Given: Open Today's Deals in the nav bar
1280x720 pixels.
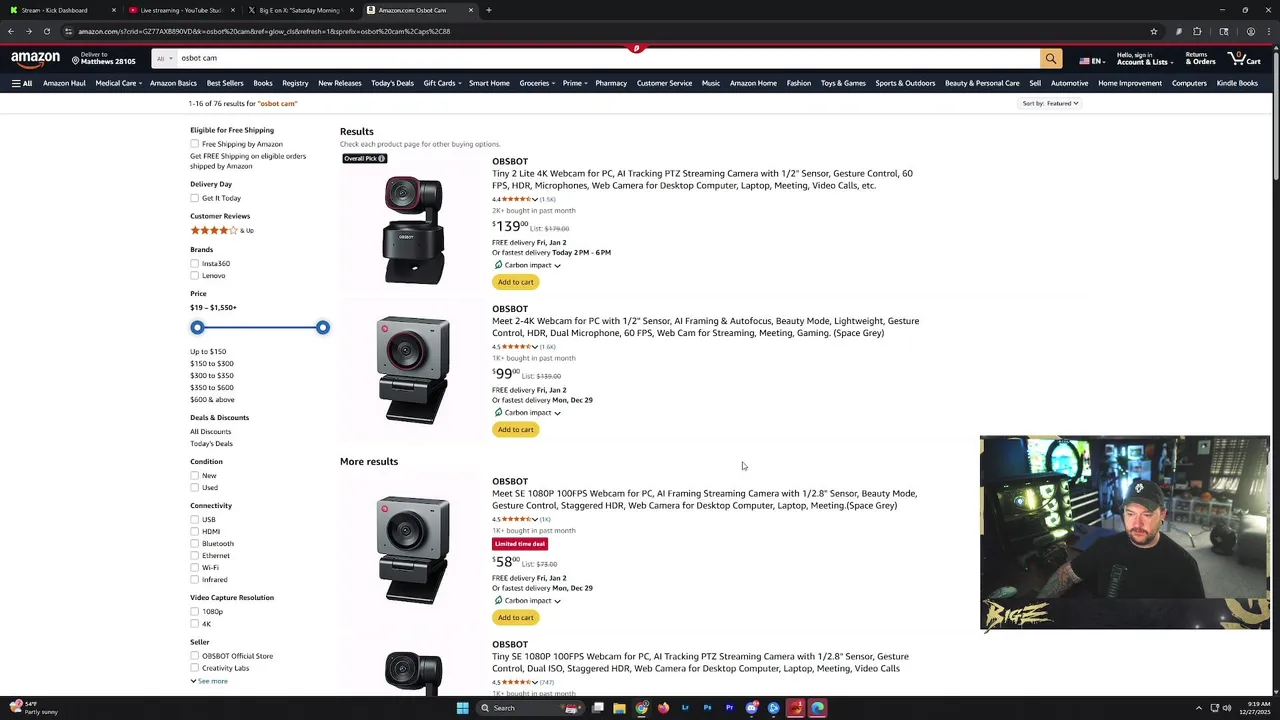Looking at the screenshot, I should [392, 83].
